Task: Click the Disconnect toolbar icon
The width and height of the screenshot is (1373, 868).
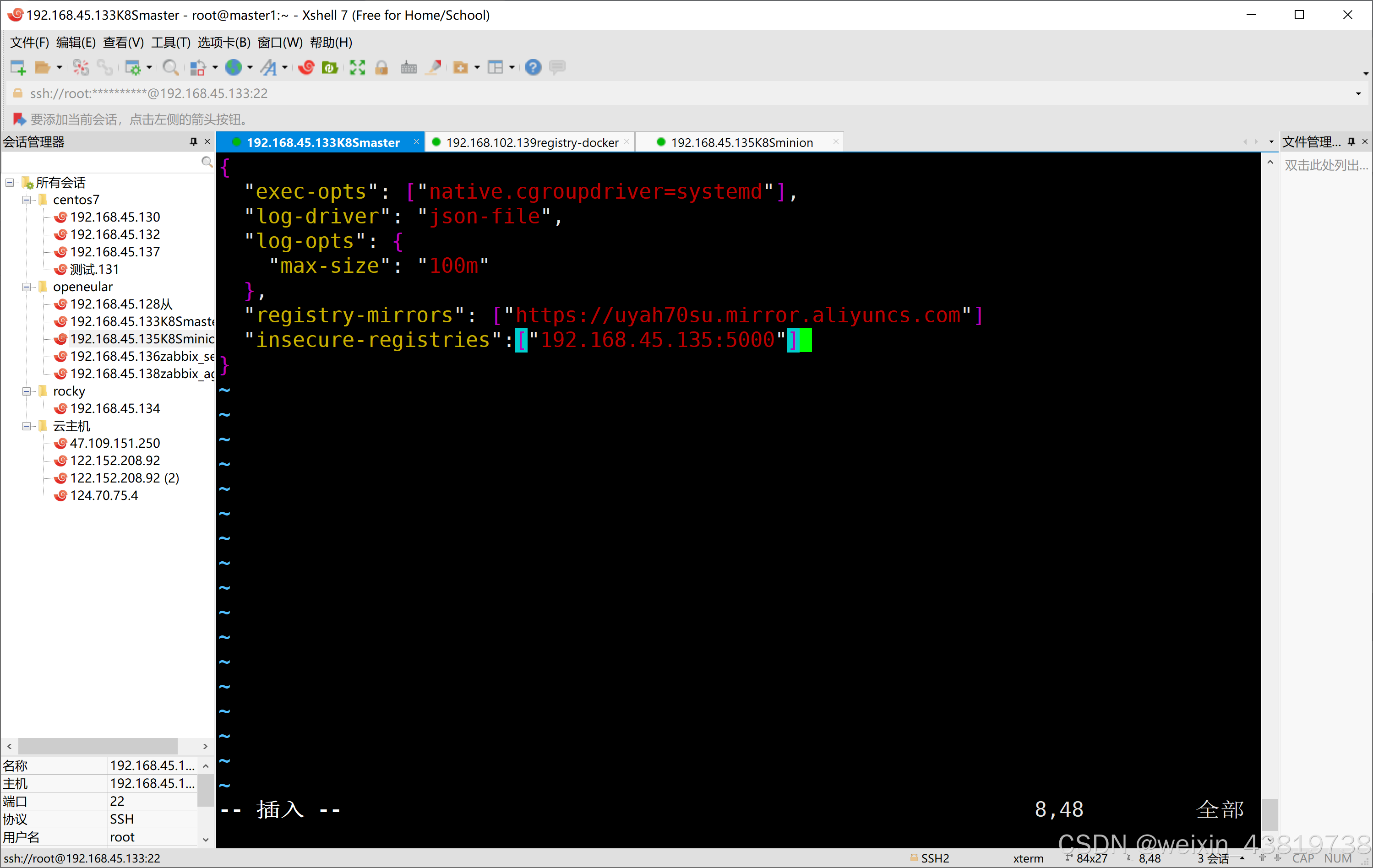Action: click(81, 67)
